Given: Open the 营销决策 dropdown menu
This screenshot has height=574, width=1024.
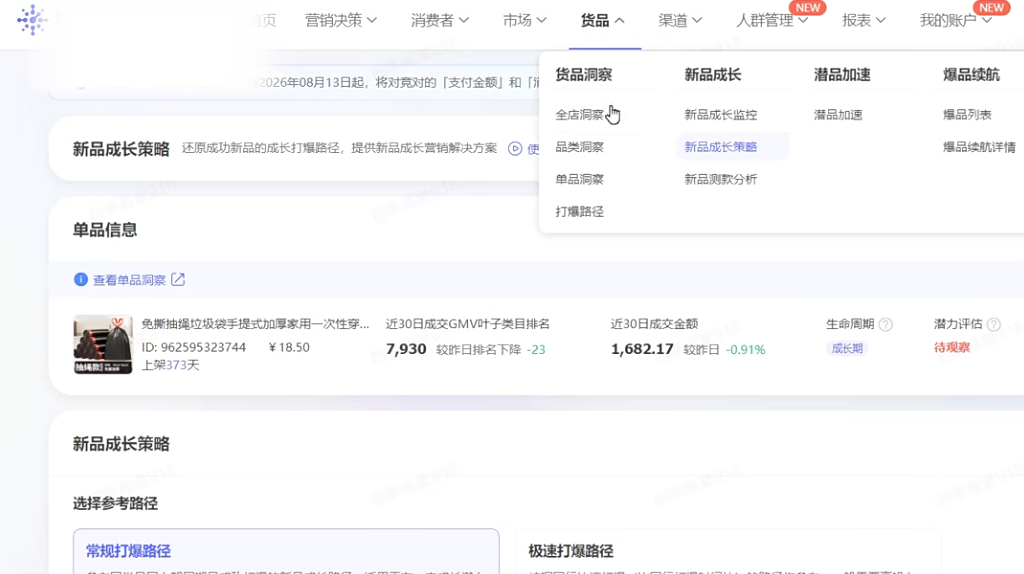Looking at the screenshot, I should pos(341,21).
